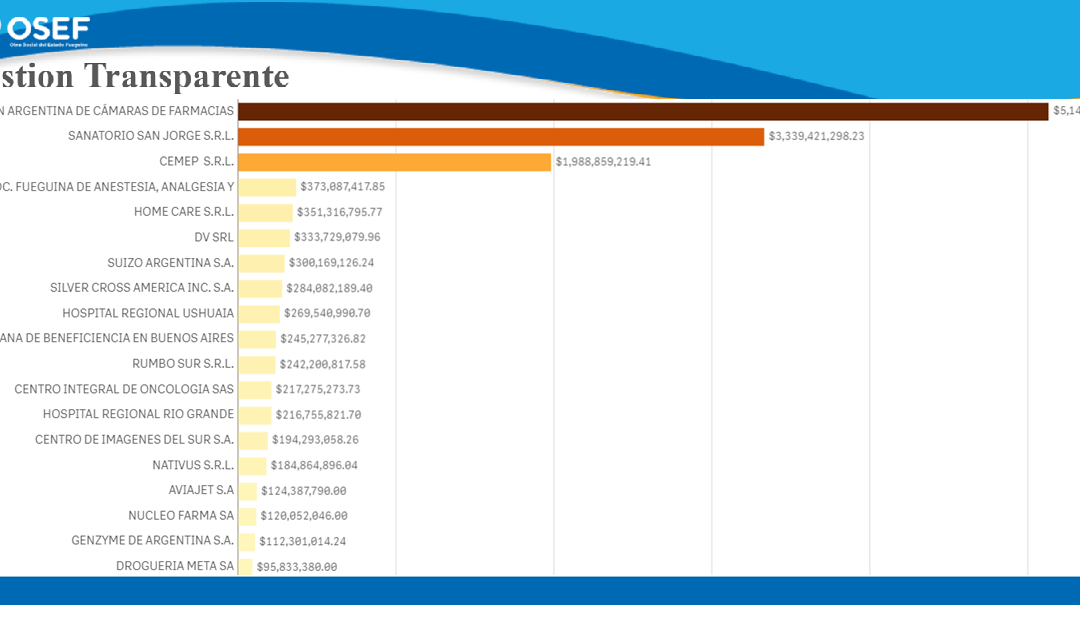Click the 'DV SRL' label
Image resolution: width=1080 pixels, height=643 pixels.
214,238
